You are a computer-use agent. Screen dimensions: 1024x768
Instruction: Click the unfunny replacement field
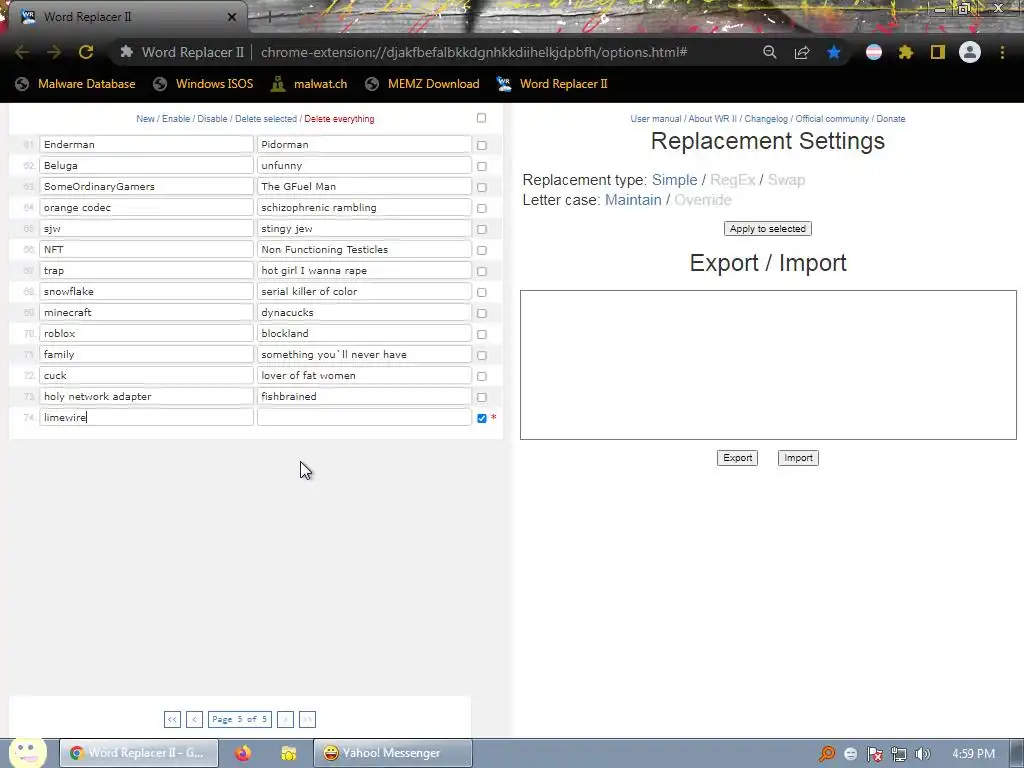click(x=364, y=165)
